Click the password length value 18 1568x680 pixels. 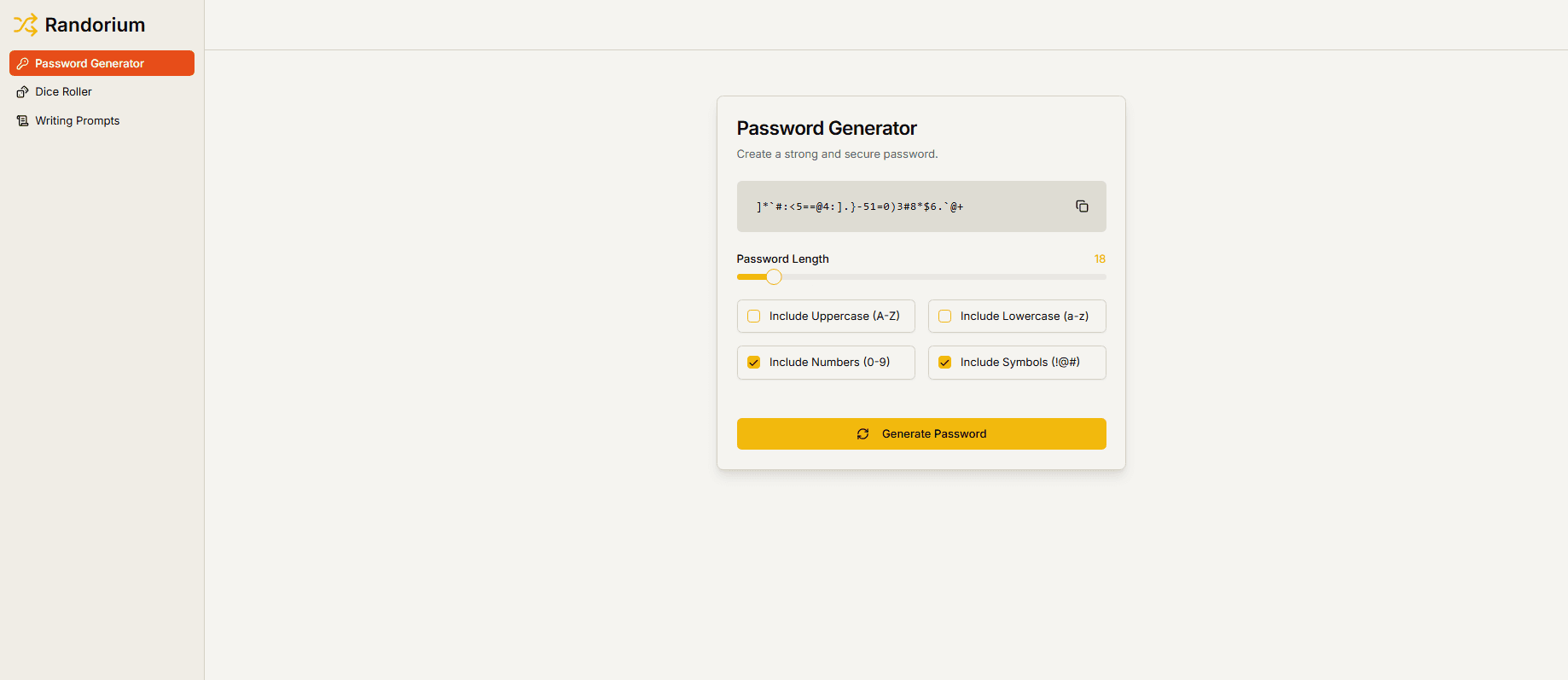click(x=1100, y=259)
